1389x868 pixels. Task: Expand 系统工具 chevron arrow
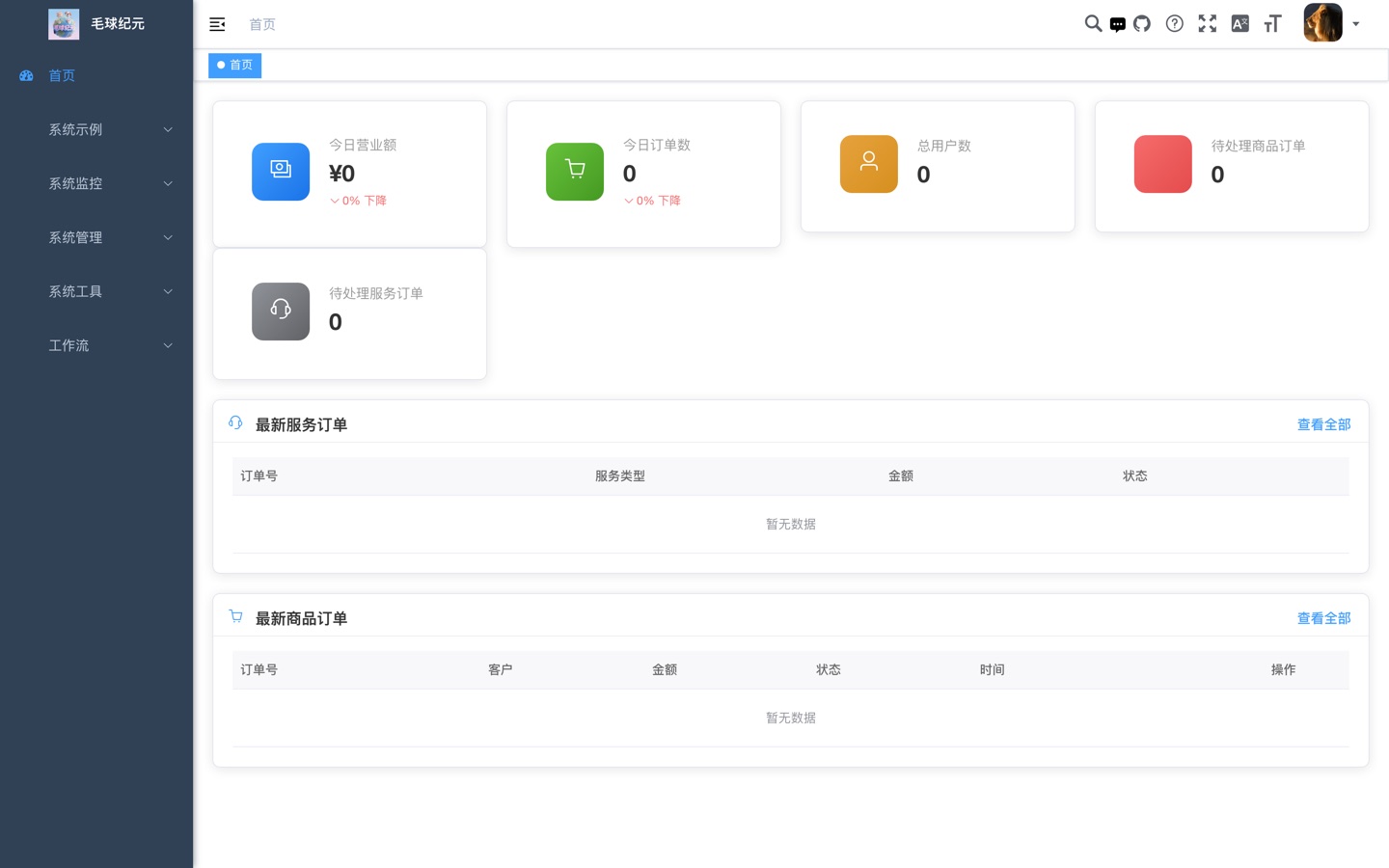click(x=168, y=291)
